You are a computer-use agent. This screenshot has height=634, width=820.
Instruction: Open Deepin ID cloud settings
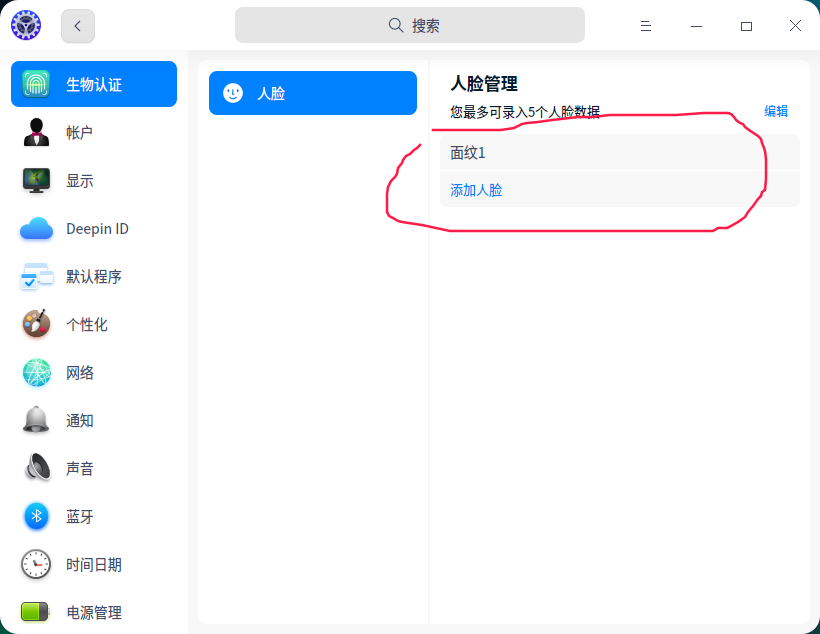[36, 228]
